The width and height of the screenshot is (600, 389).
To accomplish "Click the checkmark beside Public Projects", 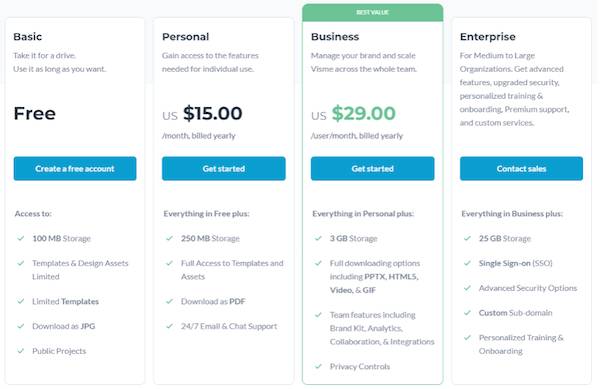I will [21, 351].
